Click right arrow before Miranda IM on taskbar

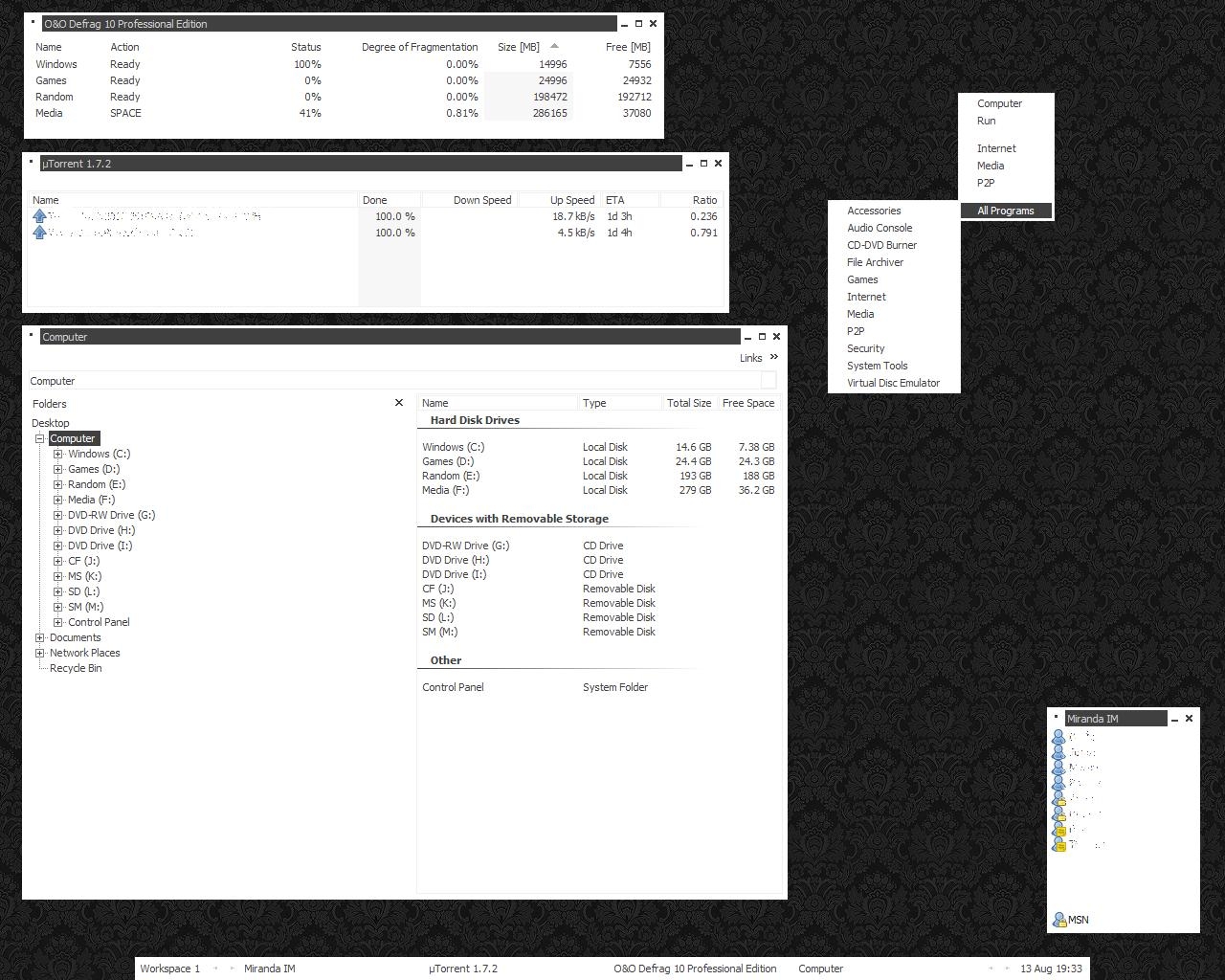tap(232, 969)
